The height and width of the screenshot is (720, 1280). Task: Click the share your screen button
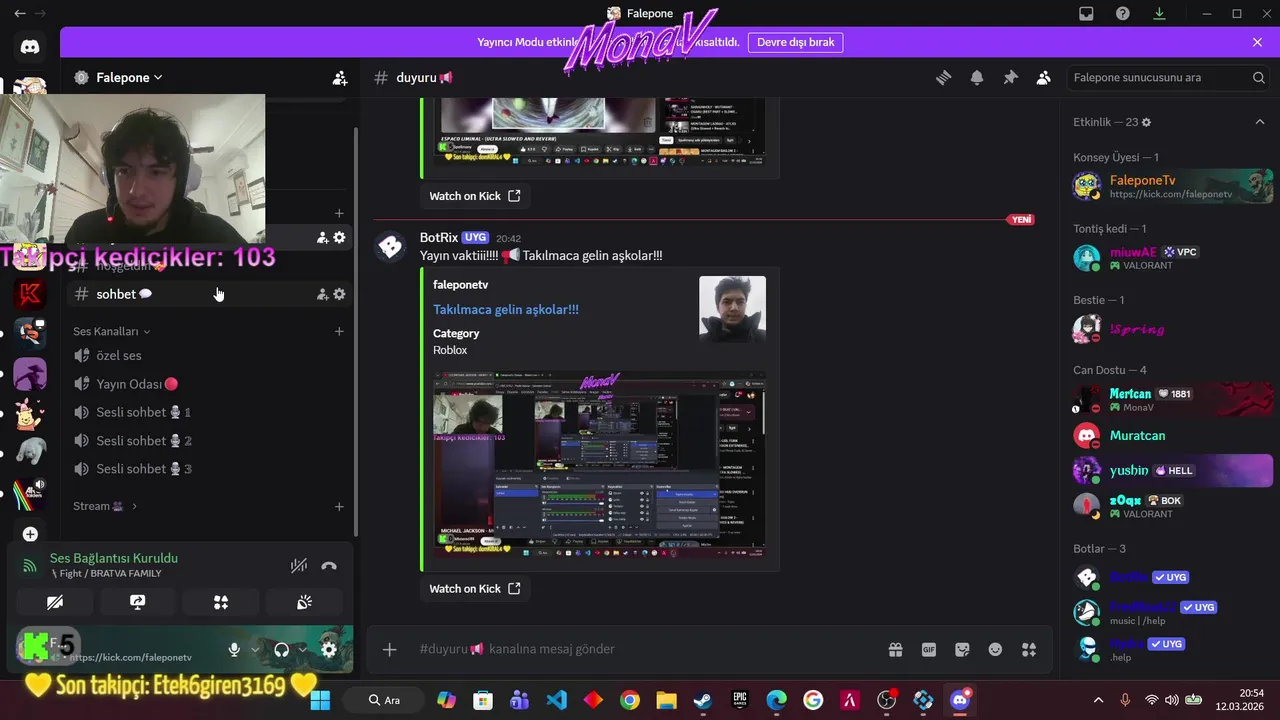click(138, 602)
